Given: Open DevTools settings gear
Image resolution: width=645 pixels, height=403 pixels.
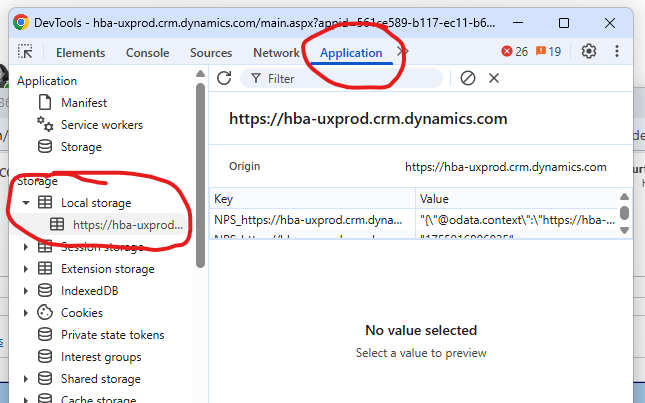Looking at the screenshot, I should pyautogui.click(x=589, y=51).
